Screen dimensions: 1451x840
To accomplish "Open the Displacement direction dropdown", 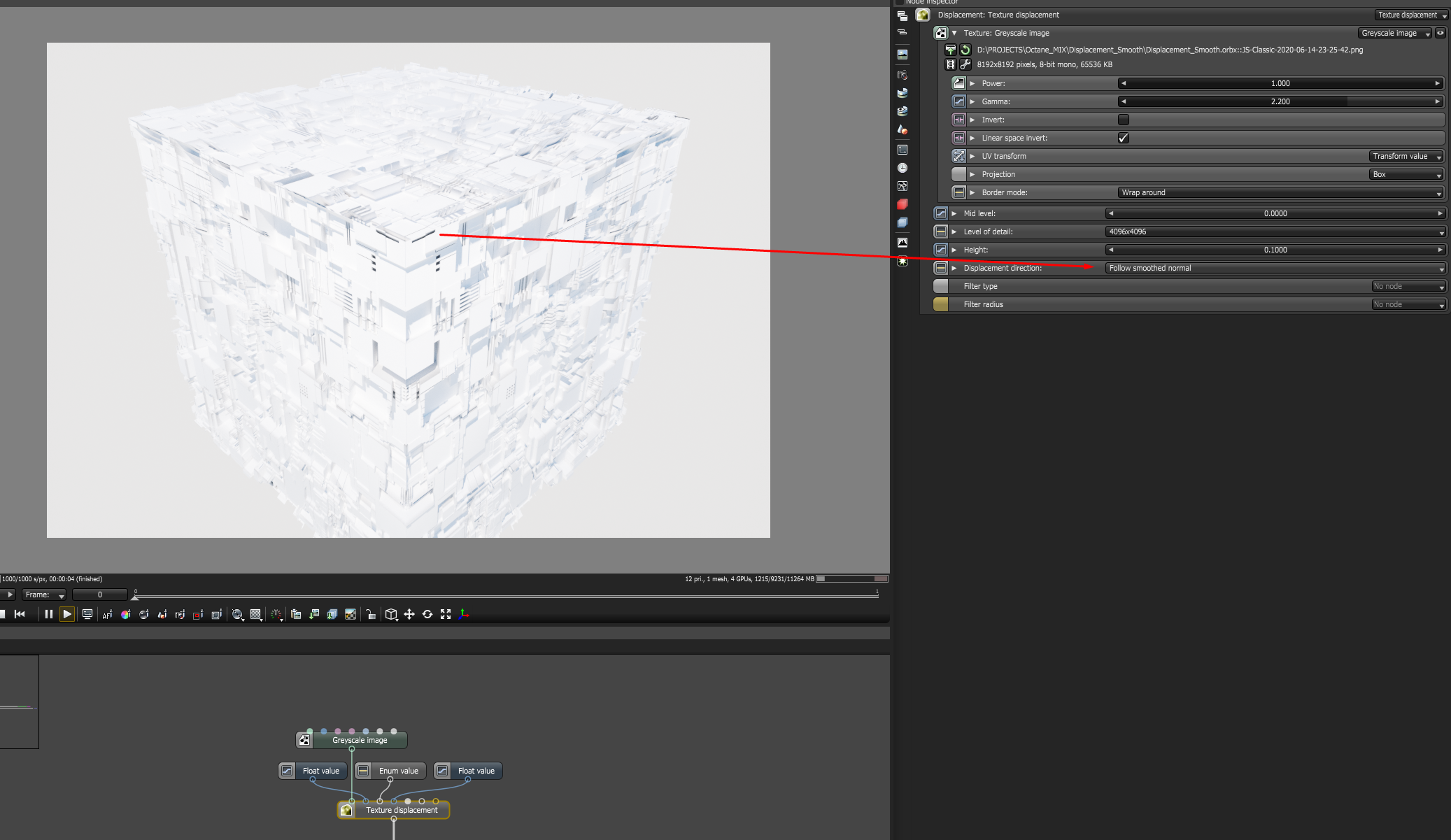I will point(1275,268).
